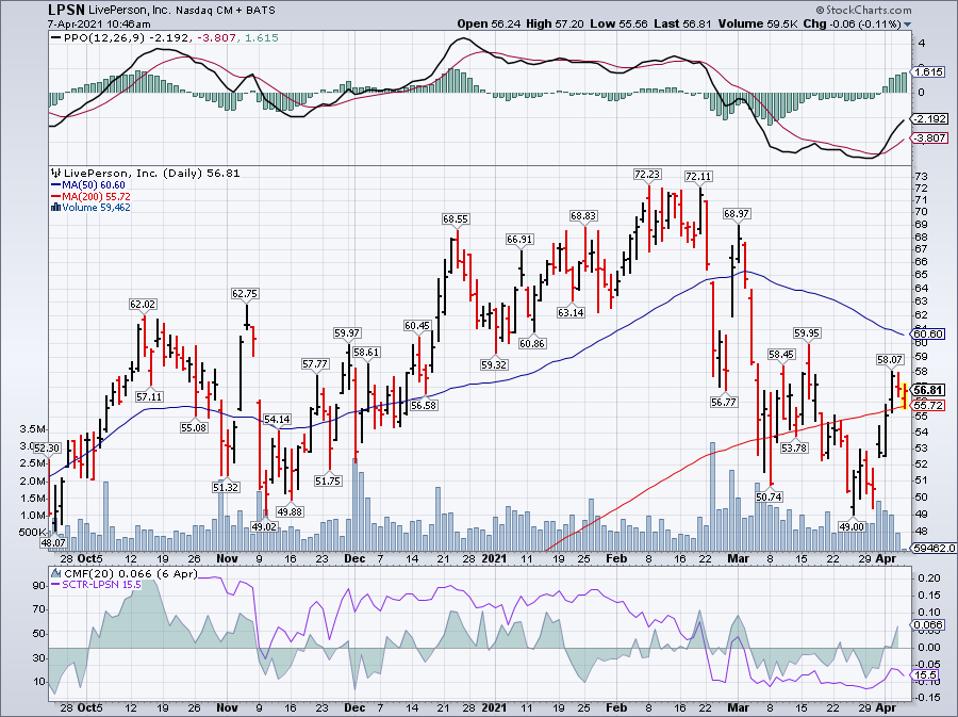The width and height of the screenshot is (958, 717).
Task: Click the price bars icon before LivePerson, Inc. (Daily)
Action: click(56, 173)
